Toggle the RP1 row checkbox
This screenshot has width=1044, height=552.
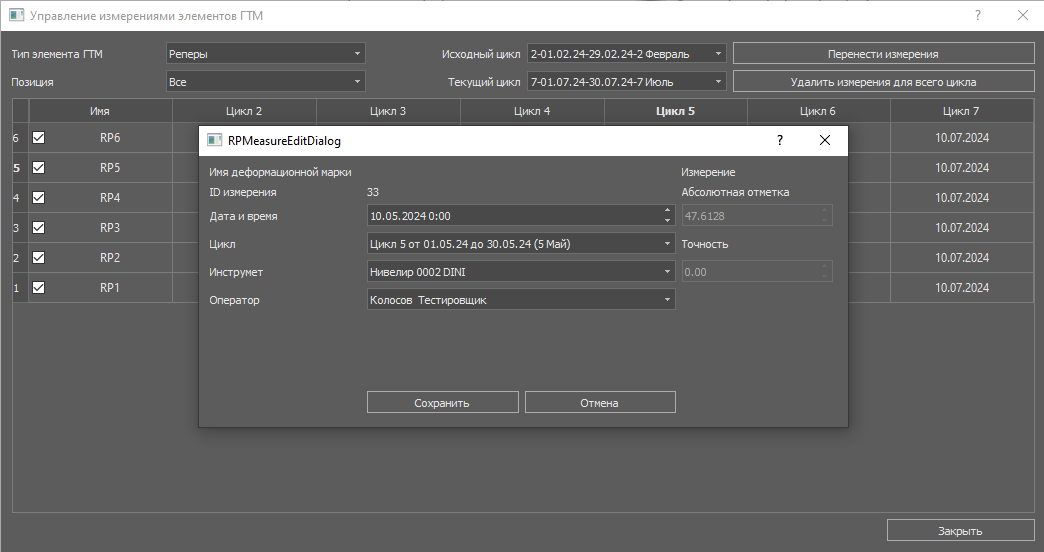[39, 288]
